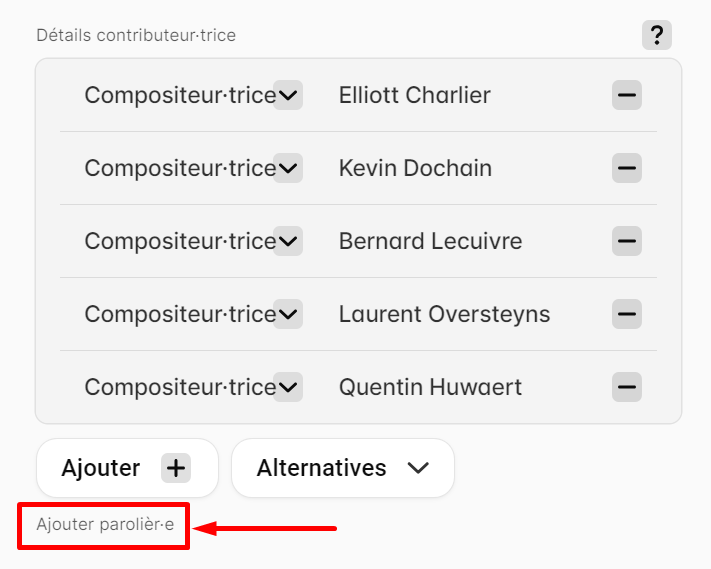This screenshot has width=711, height=569.
Task: Click the Ajouter button
Action: click(x=127, y=468)
